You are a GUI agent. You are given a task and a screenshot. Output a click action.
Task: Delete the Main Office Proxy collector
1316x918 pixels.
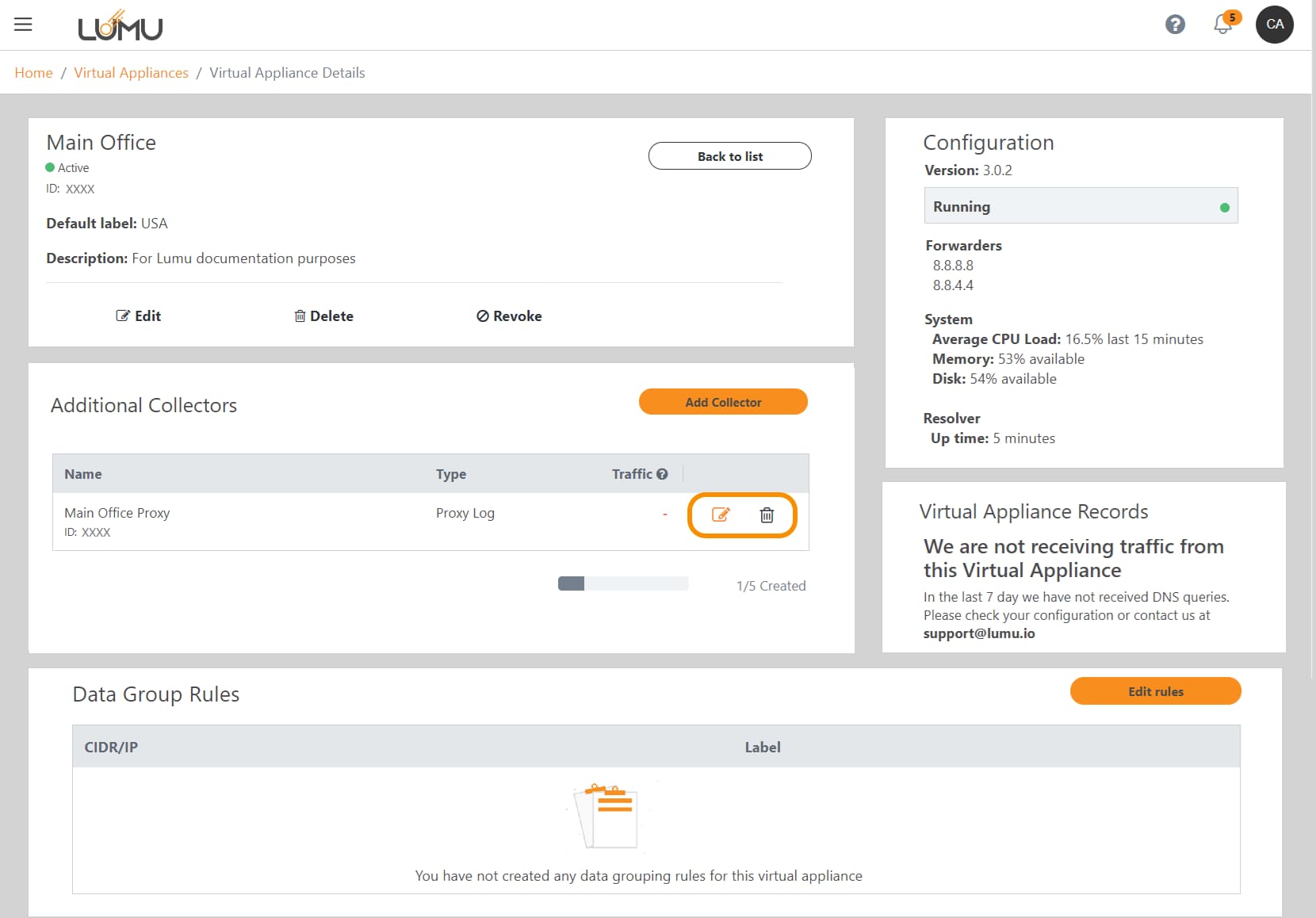767,515
